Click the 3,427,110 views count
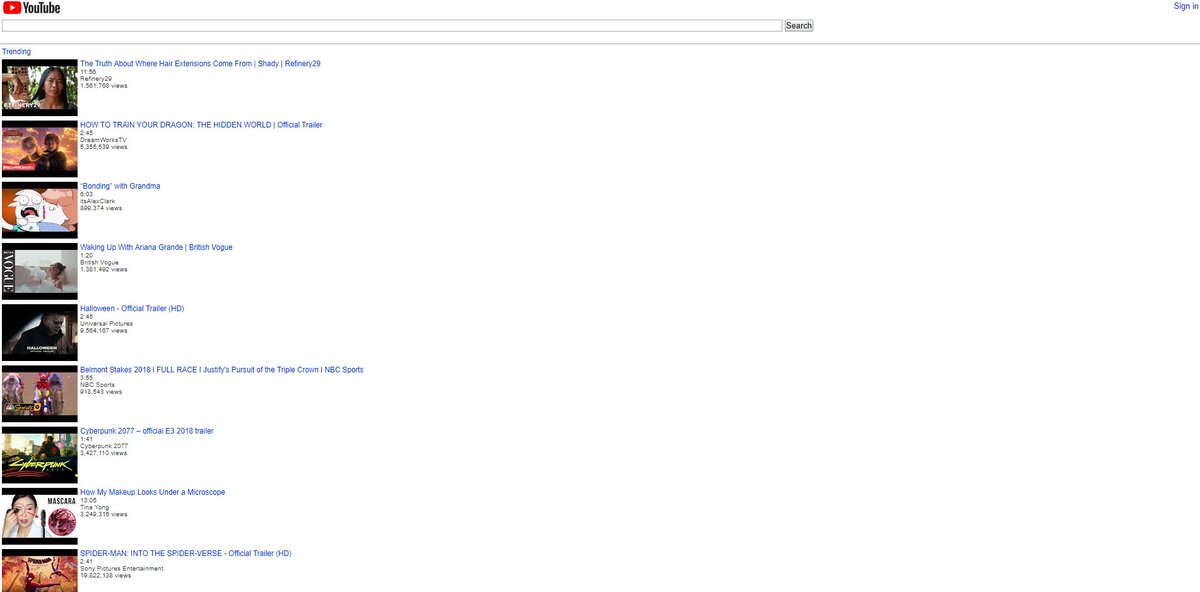This screenshot has height=592, width=1200. [x=104, y=452]
